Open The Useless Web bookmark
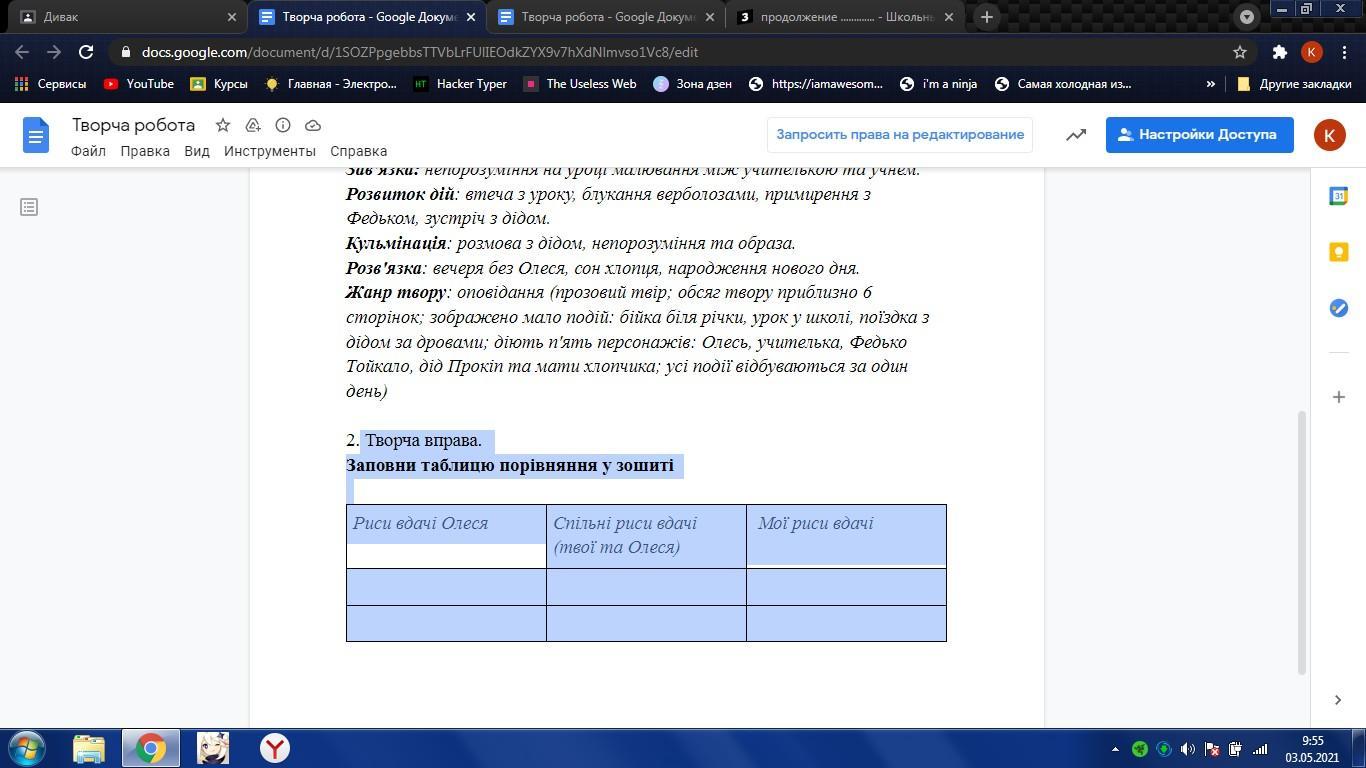Image resolution: width=1366 pixels, height=768 pixels. click(580, 84)
